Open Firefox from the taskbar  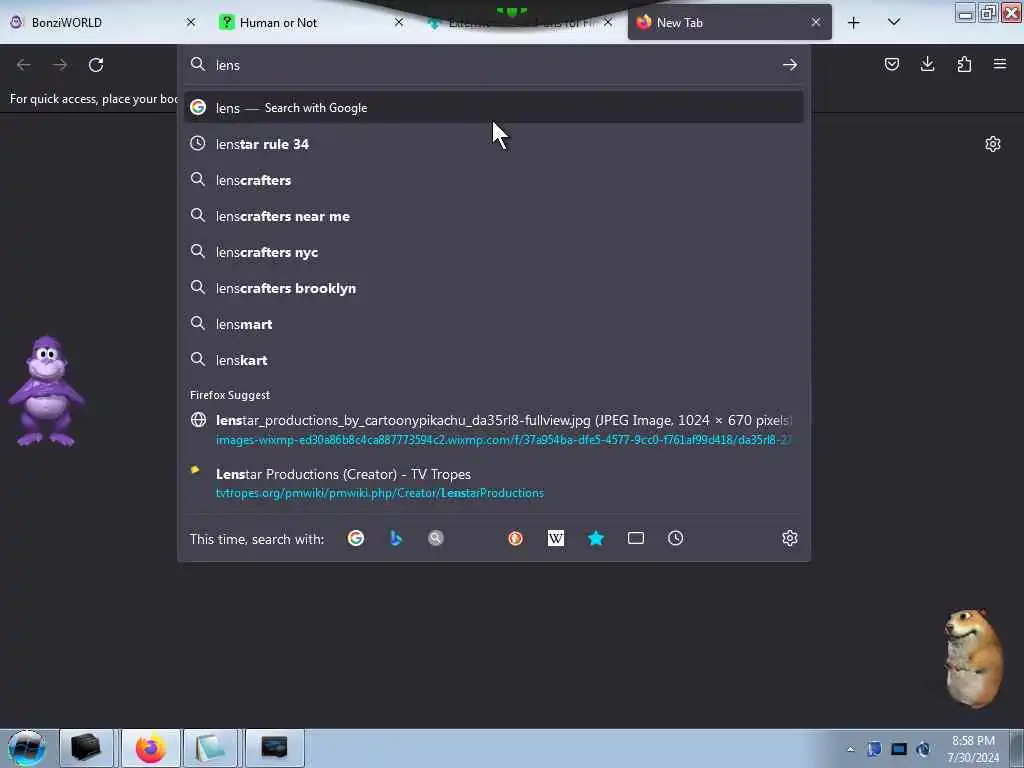[x=150, y=748]
